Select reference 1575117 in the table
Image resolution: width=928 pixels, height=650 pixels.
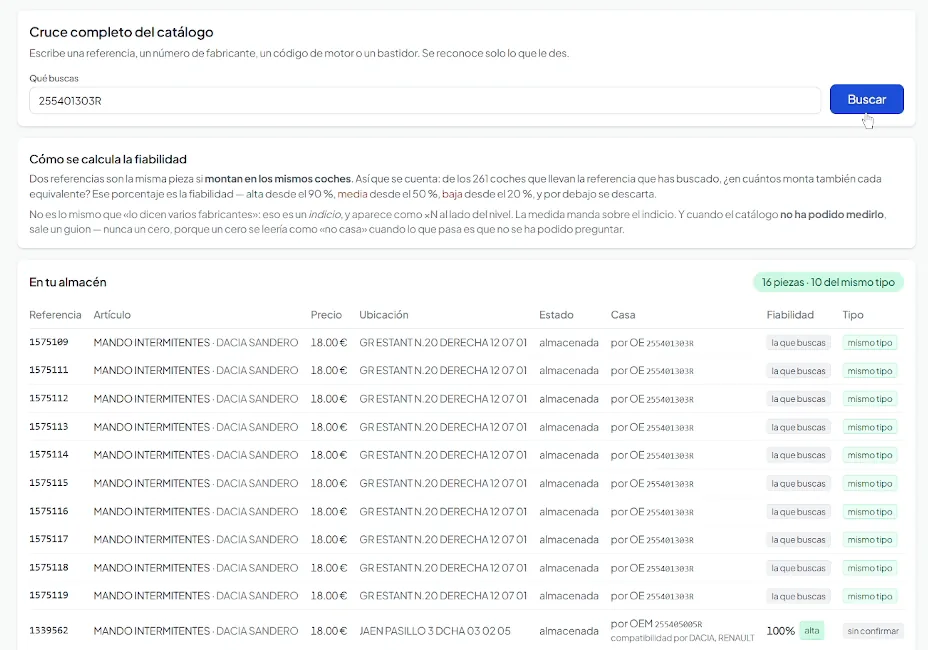[49, 539]
